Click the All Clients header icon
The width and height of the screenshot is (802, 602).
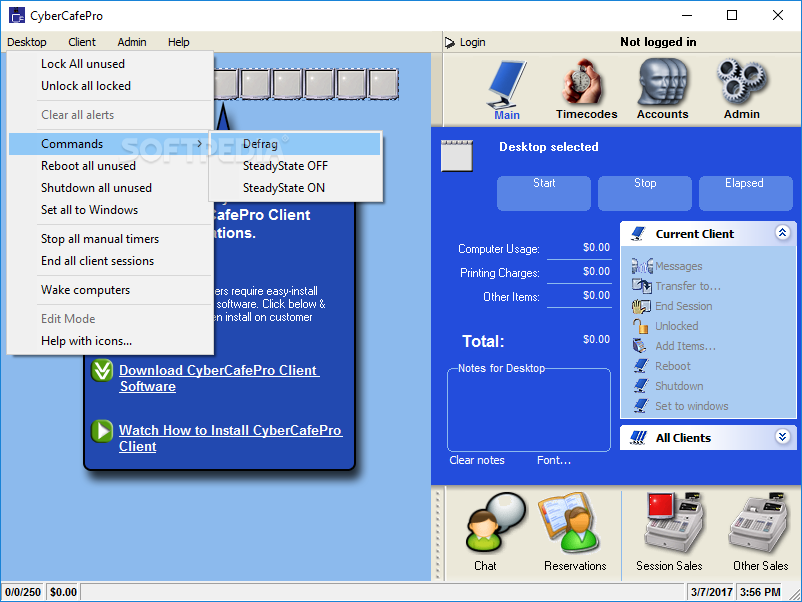tap(638, 438)
